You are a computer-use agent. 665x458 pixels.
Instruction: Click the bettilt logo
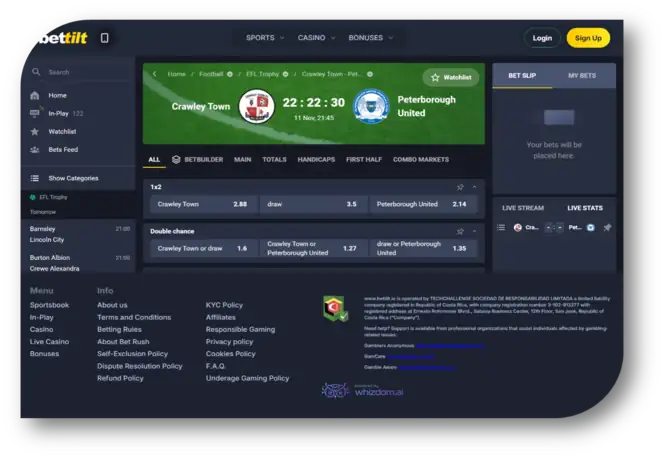point(64,38)
